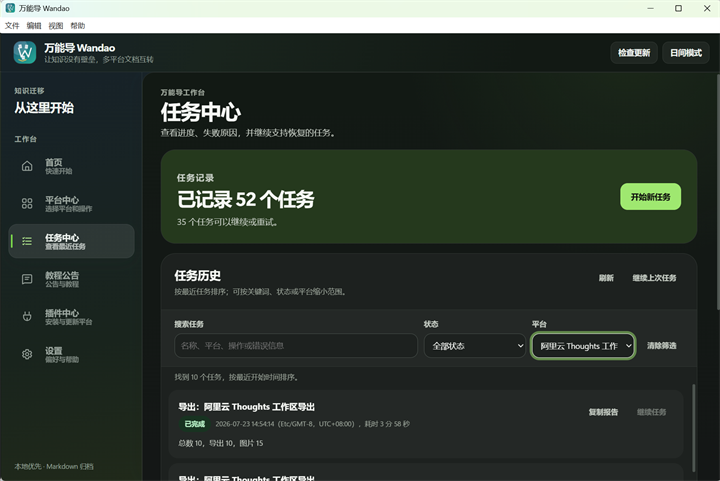The width and height of the screenshot is (720, 481).
Task: Click the text 总数 10，导出 10，图片 15
Action: point(220,443)
